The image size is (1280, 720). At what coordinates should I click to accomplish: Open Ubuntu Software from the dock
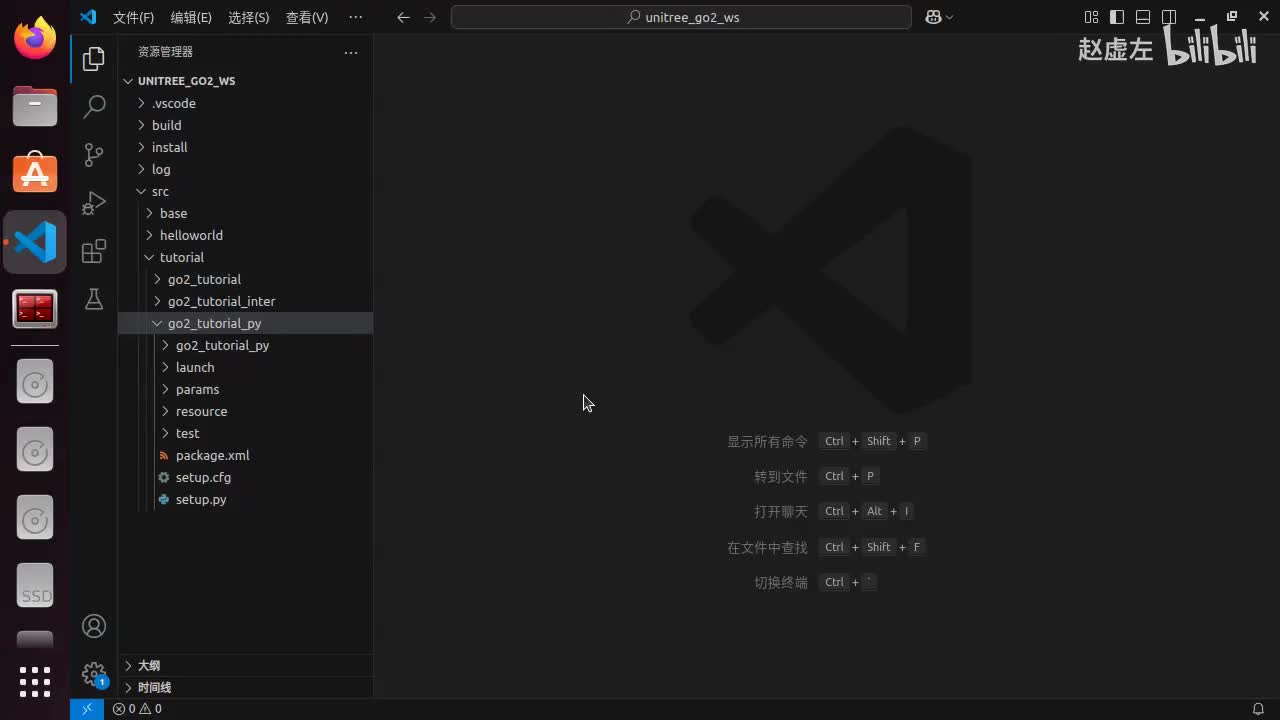[35, 173]
